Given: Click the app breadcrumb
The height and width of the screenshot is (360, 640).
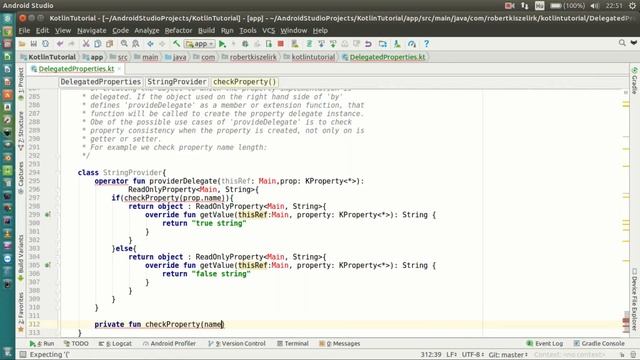Looking at the screenshot, I should (93, 57).
